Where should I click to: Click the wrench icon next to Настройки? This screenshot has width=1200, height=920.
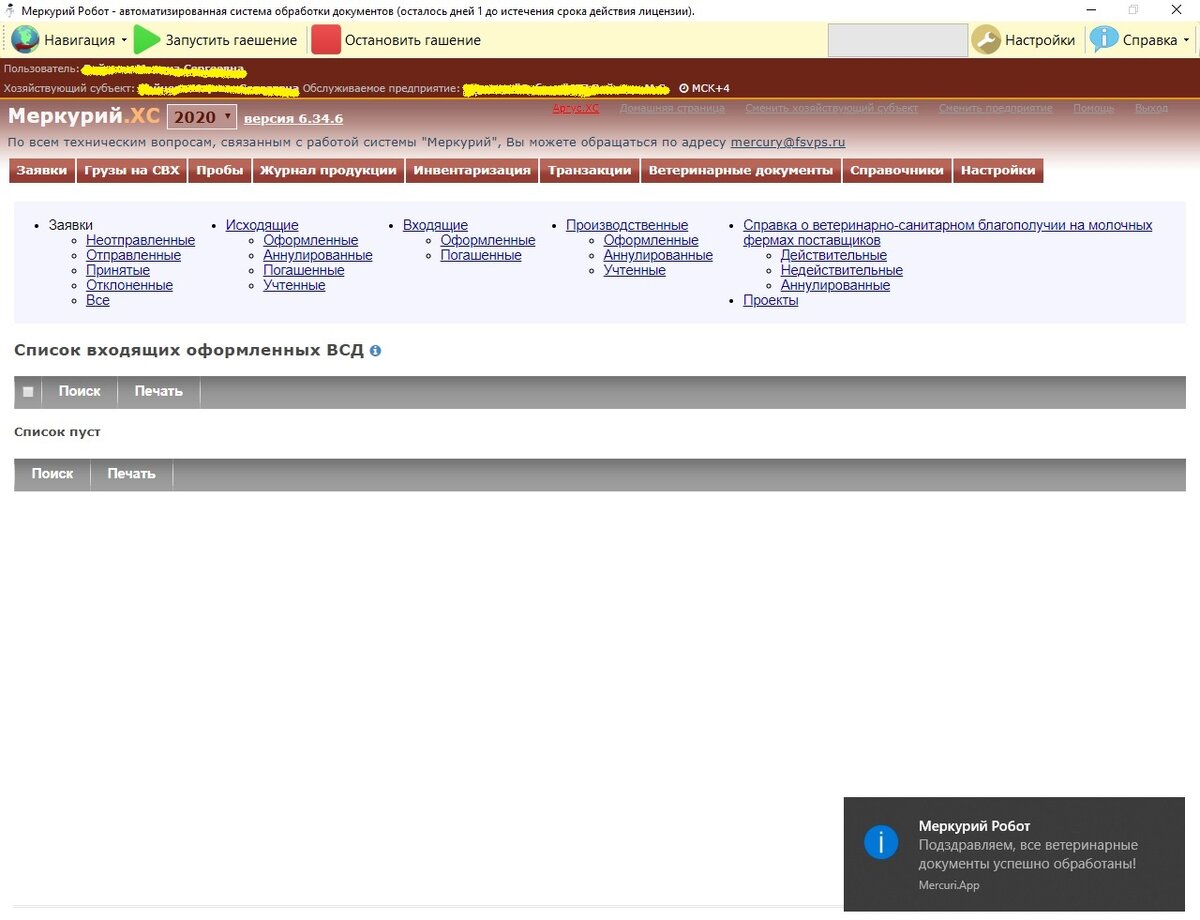986,40
